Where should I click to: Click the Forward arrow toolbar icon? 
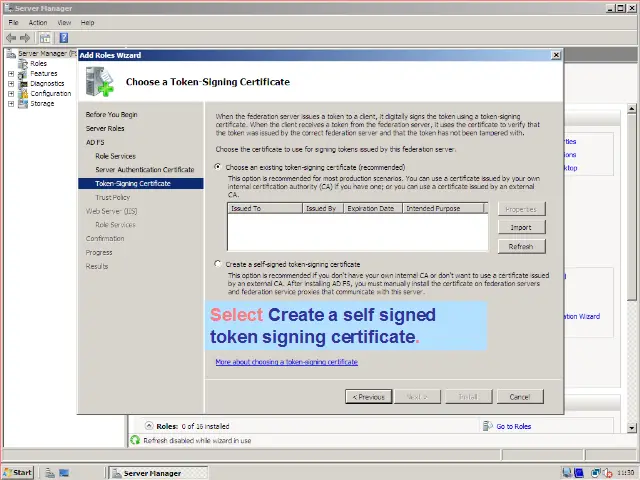point(25,38)
